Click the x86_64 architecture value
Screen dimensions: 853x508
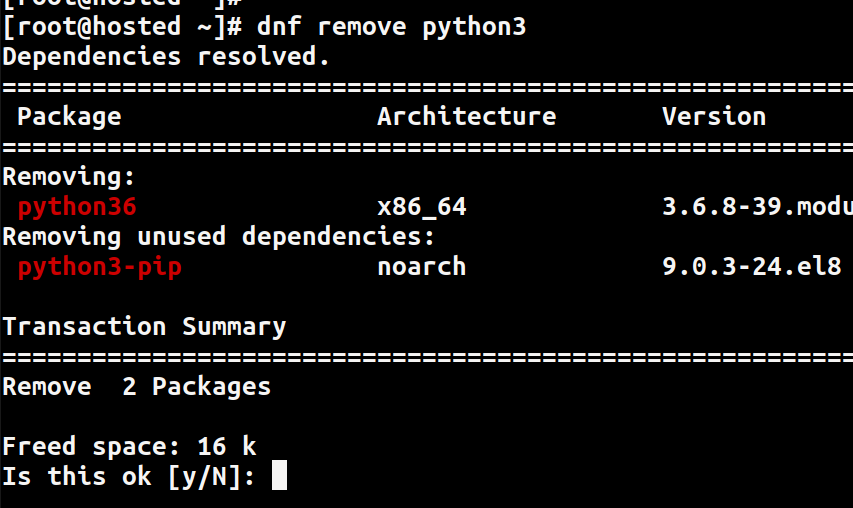[422, 207]
